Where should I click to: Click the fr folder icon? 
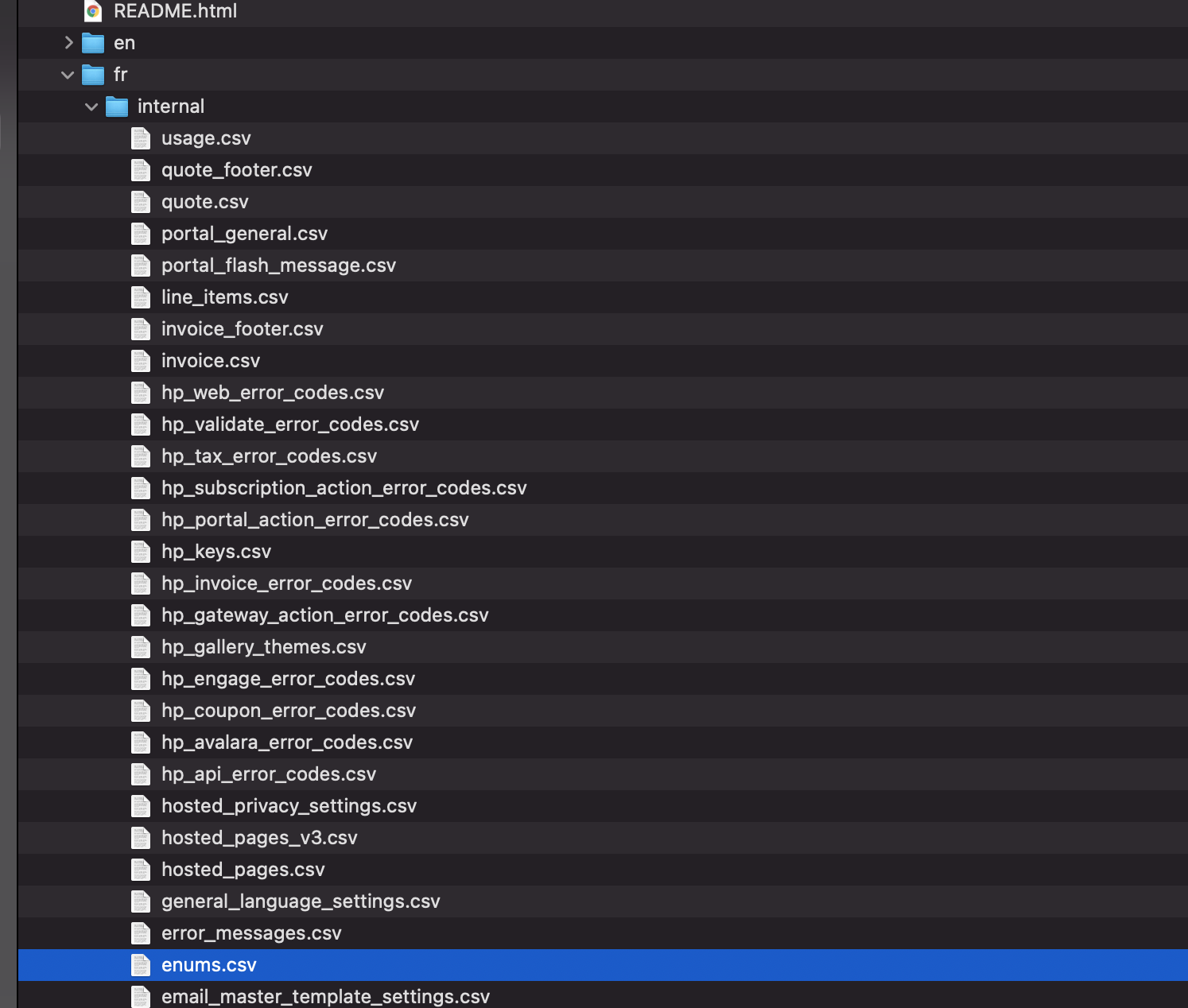tap(93, 75)
